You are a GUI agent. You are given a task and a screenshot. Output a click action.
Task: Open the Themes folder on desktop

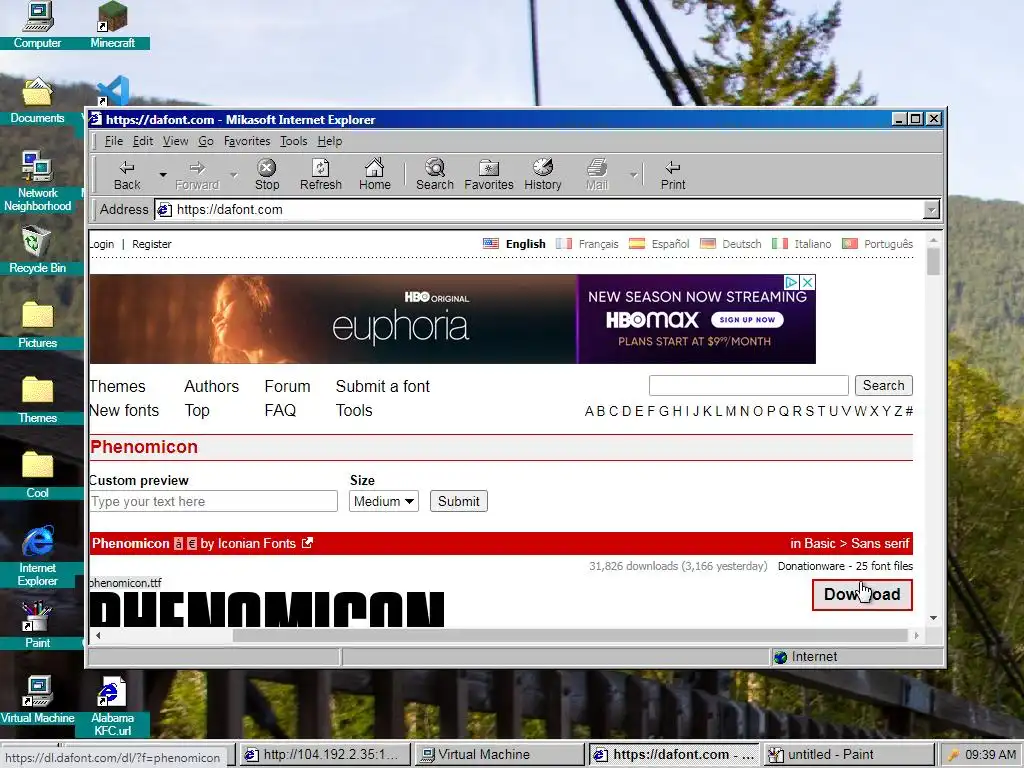pos(37,400)
